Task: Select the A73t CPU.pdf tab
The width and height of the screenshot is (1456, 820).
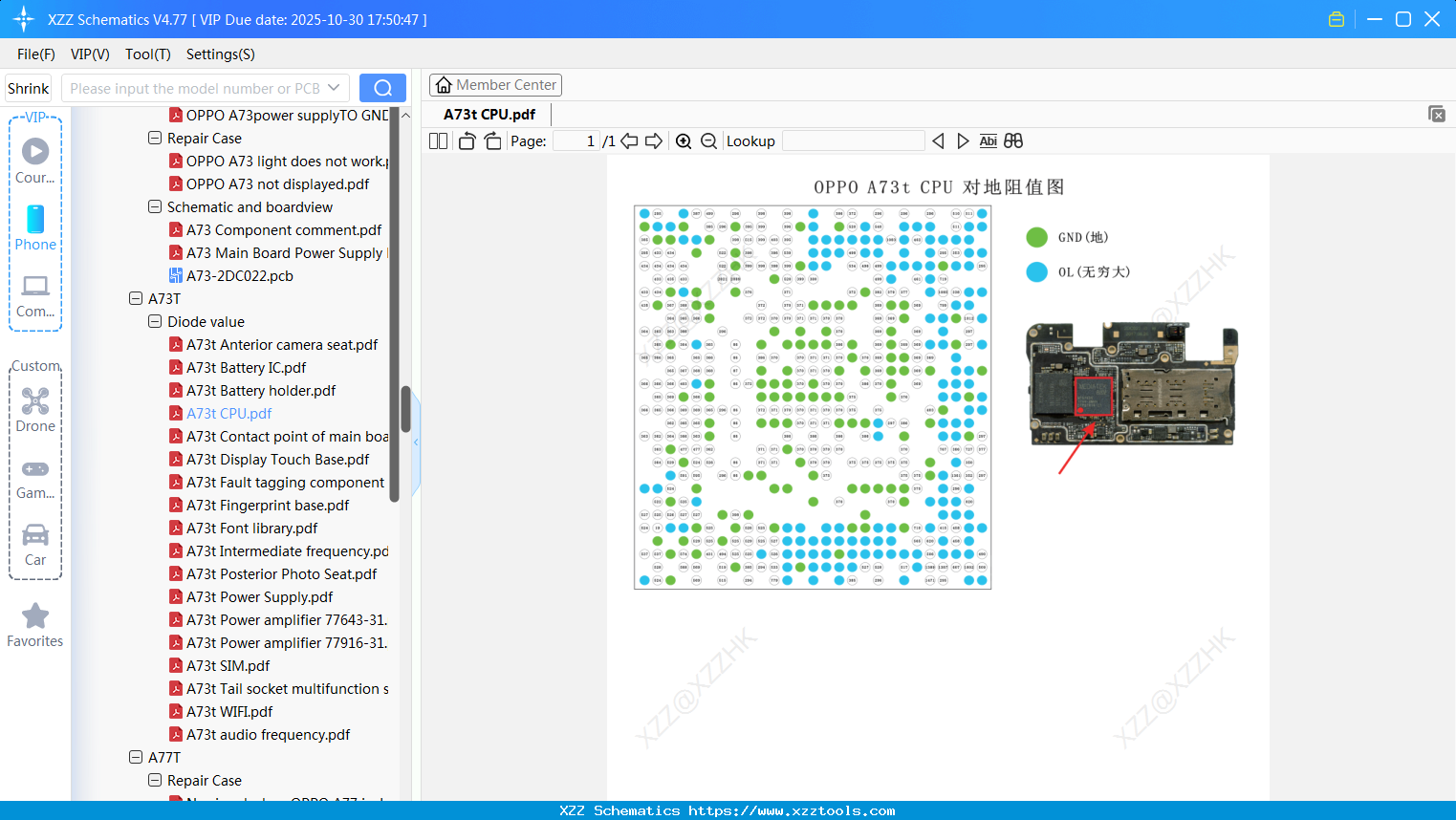Action: pos(489,114)
